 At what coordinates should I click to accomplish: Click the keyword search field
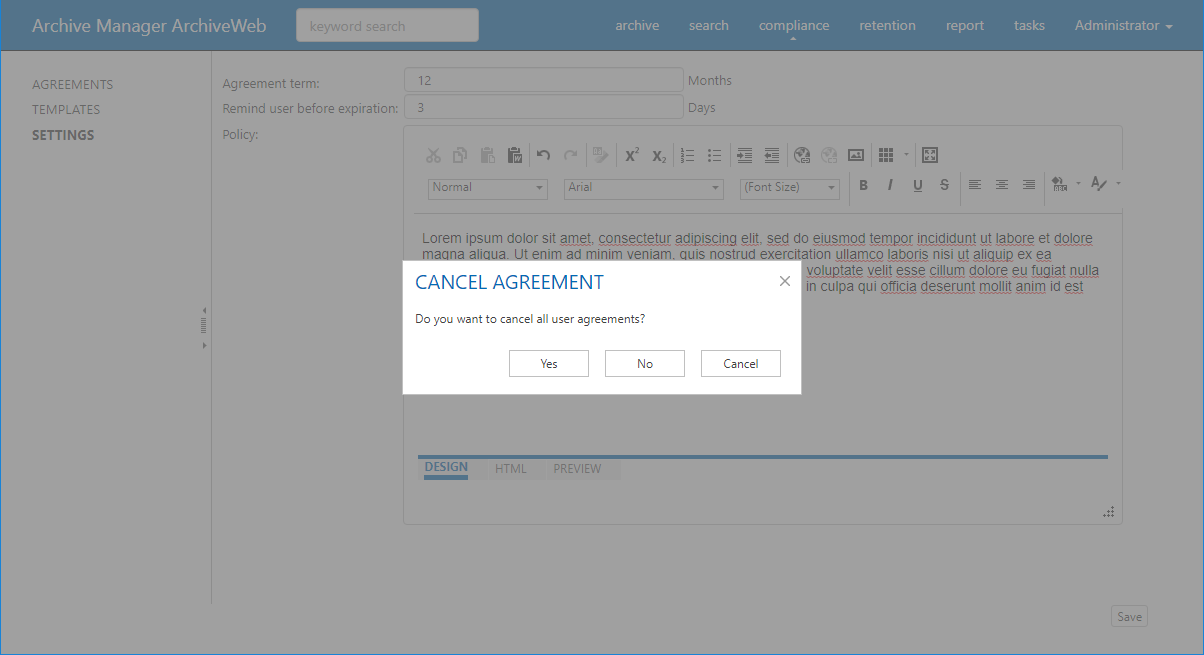tap(387, 26)
